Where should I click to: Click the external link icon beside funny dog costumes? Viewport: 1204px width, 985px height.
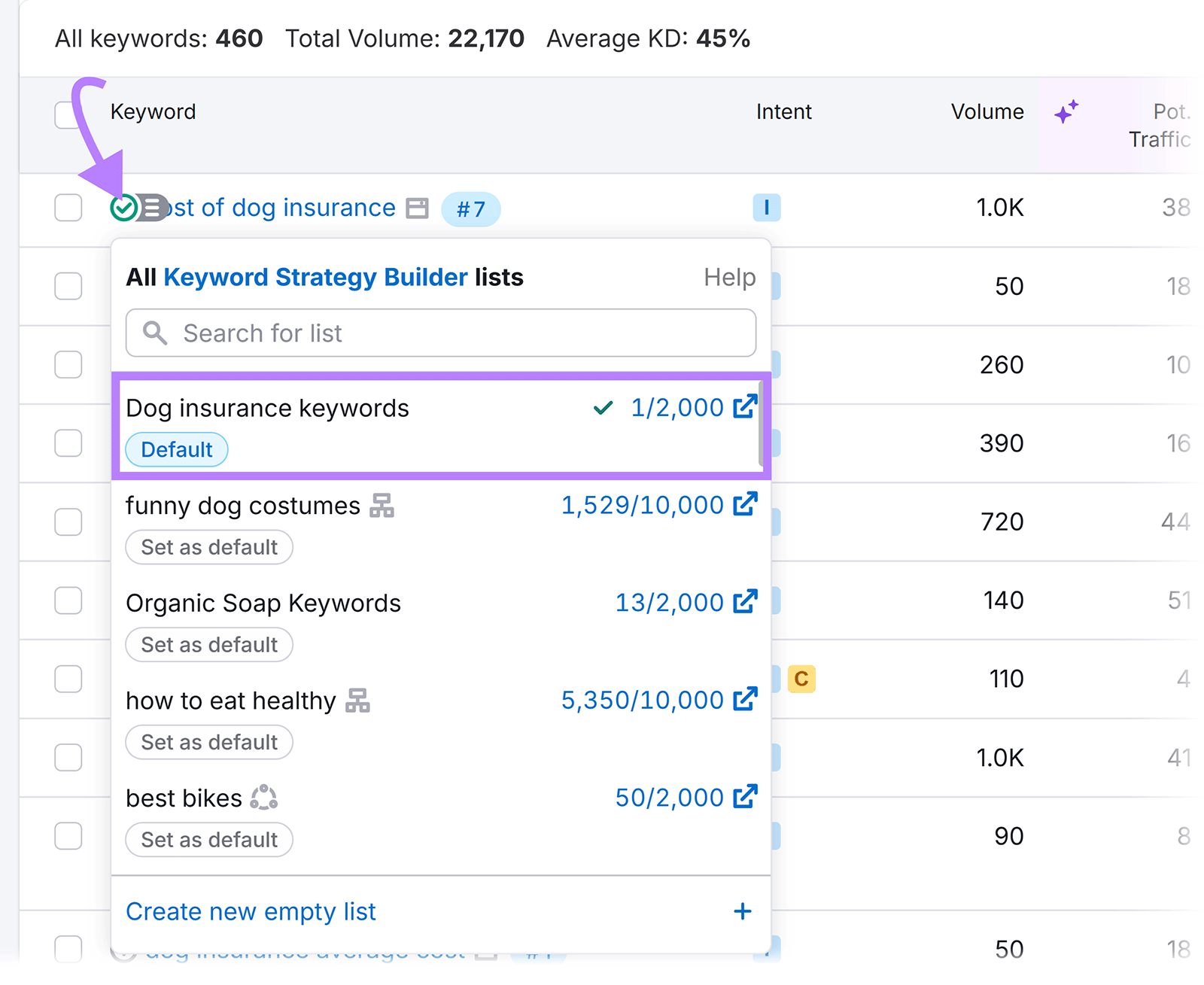pos(745,505)
